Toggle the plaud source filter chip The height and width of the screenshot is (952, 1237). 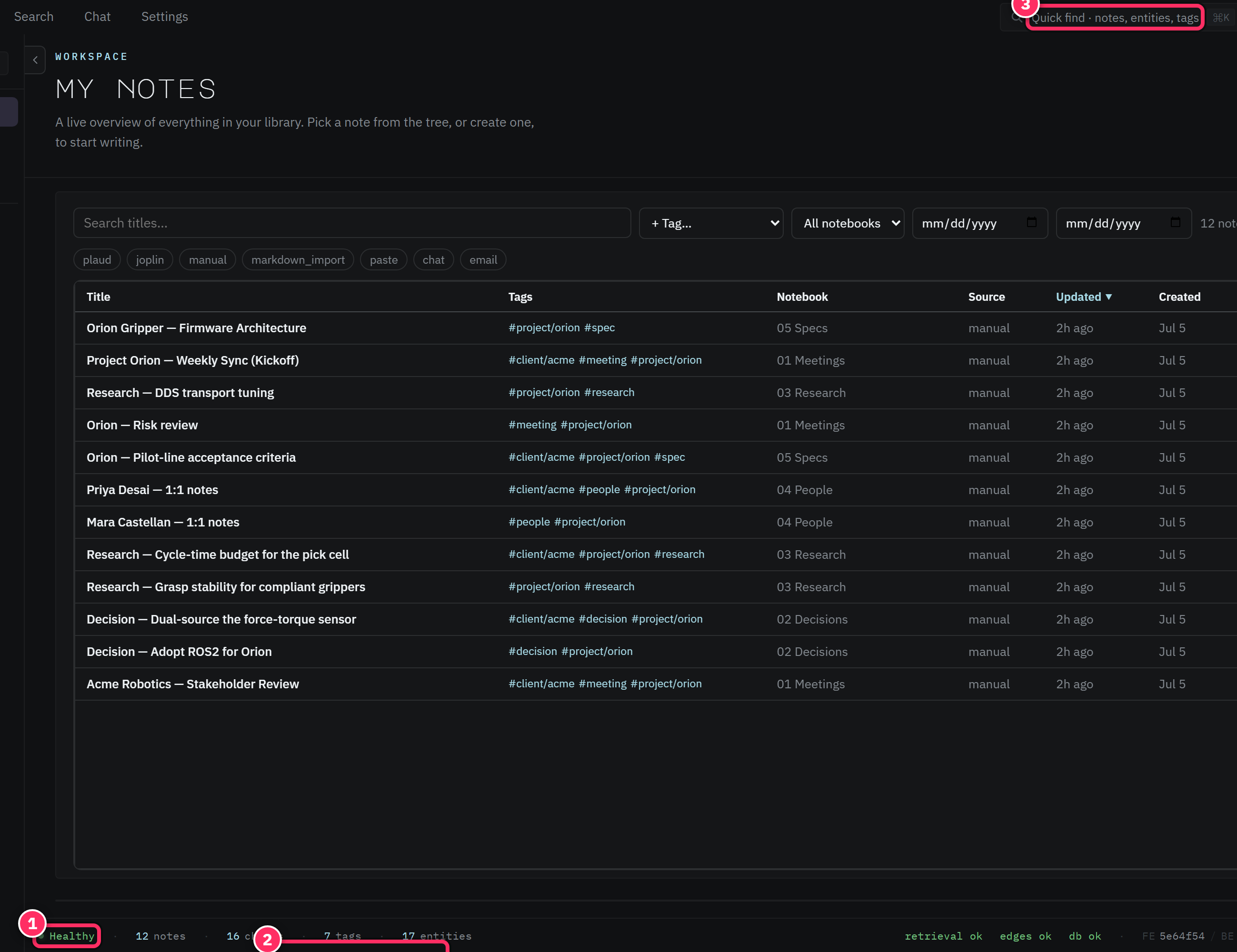click(97, 260)
